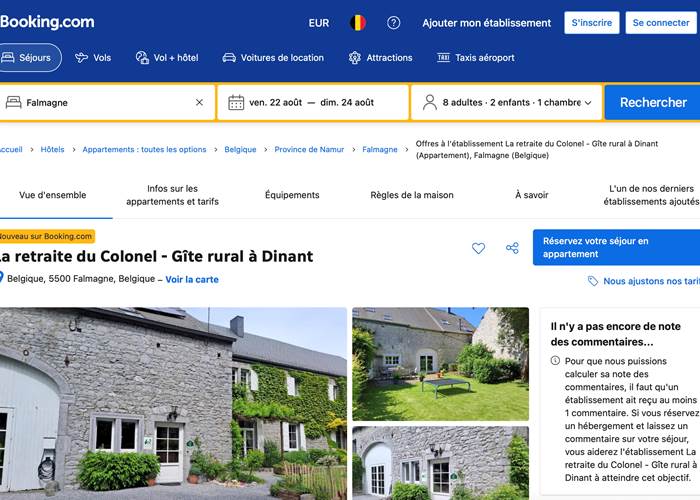Open Ajouter mon établissement link

coord(487,23)
